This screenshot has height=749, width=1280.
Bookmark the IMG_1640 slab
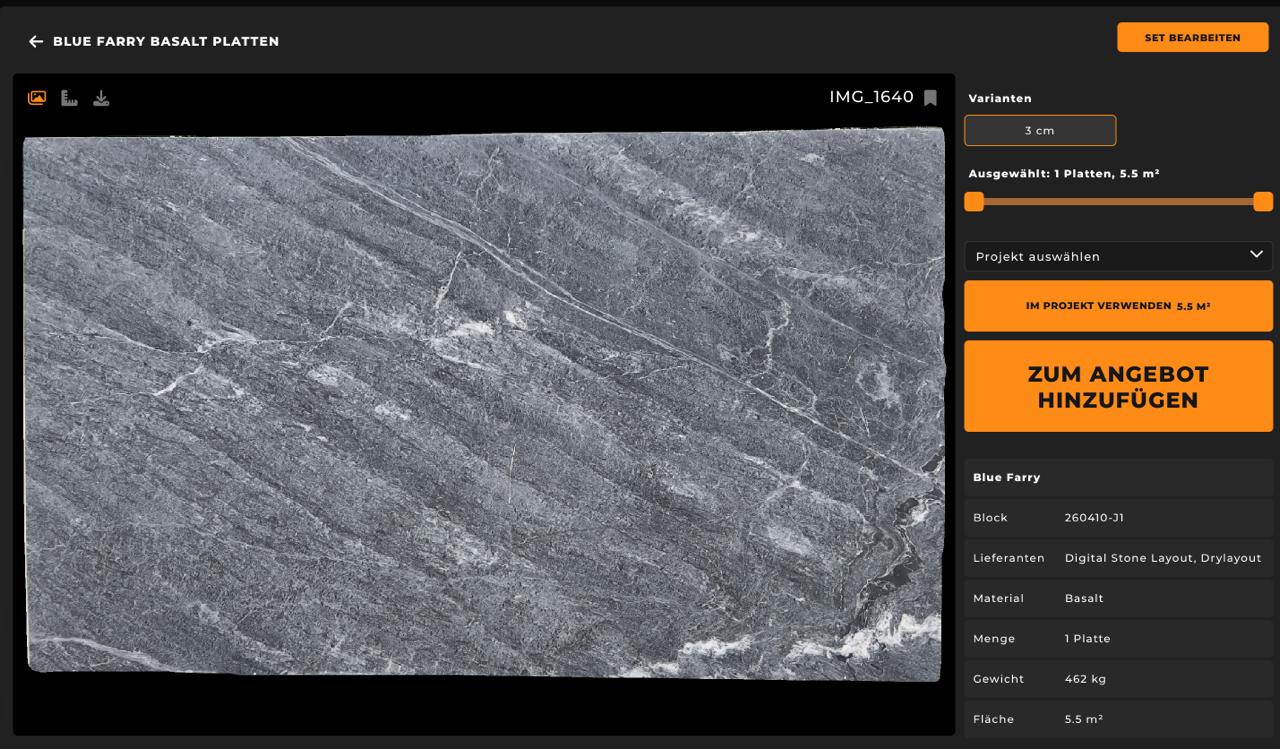[930, 98]
